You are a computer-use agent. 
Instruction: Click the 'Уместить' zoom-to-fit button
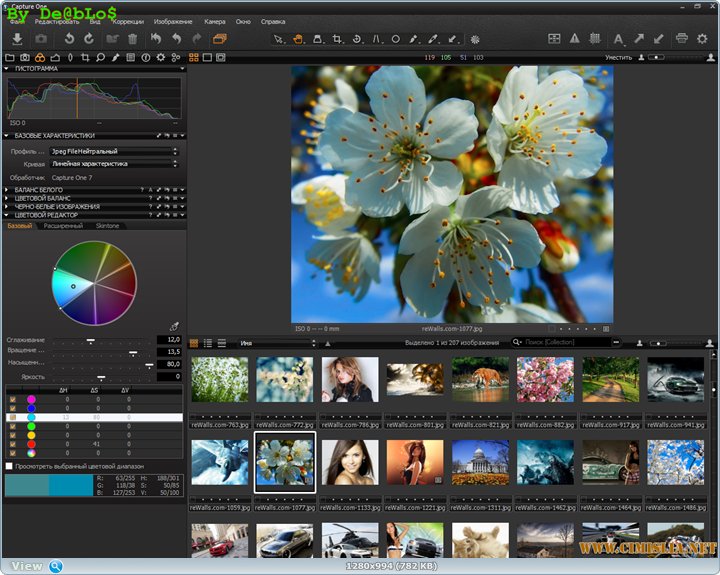click(x=618, y=58)
